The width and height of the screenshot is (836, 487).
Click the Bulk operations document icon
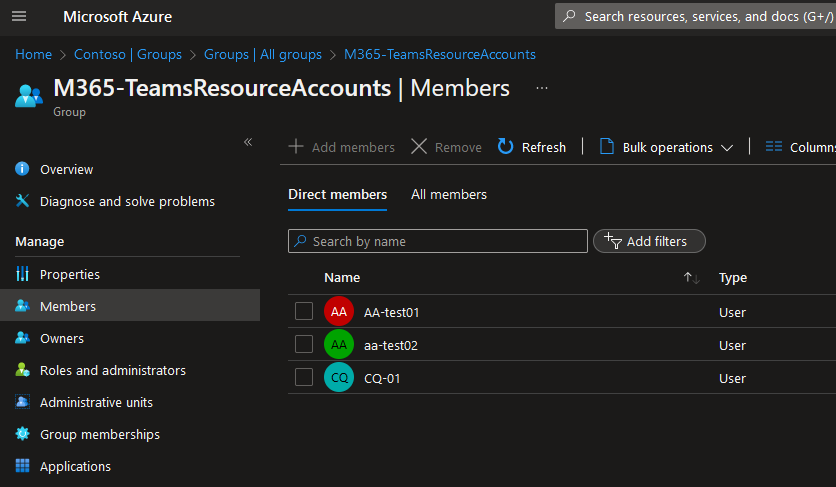pyautogui.click(x=607, y=147)
